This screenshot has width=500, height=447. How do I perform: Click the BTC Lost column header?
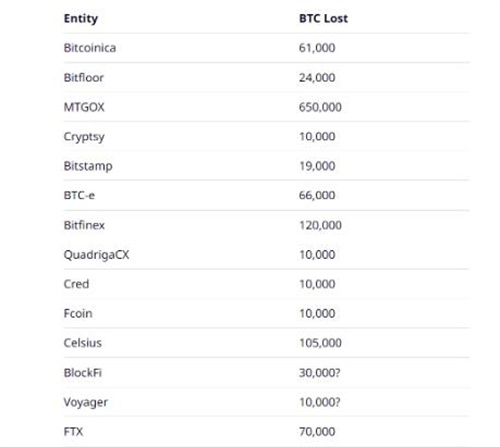[x=323, y=18]
